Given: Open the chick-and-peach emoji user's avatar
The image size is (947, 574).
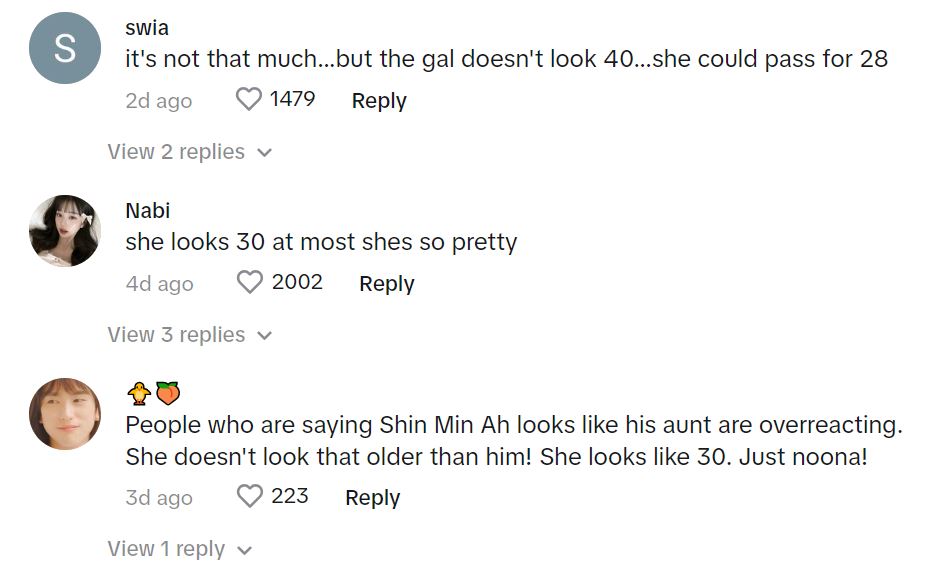Looking at the screenshot, I should tap(65, 414).
